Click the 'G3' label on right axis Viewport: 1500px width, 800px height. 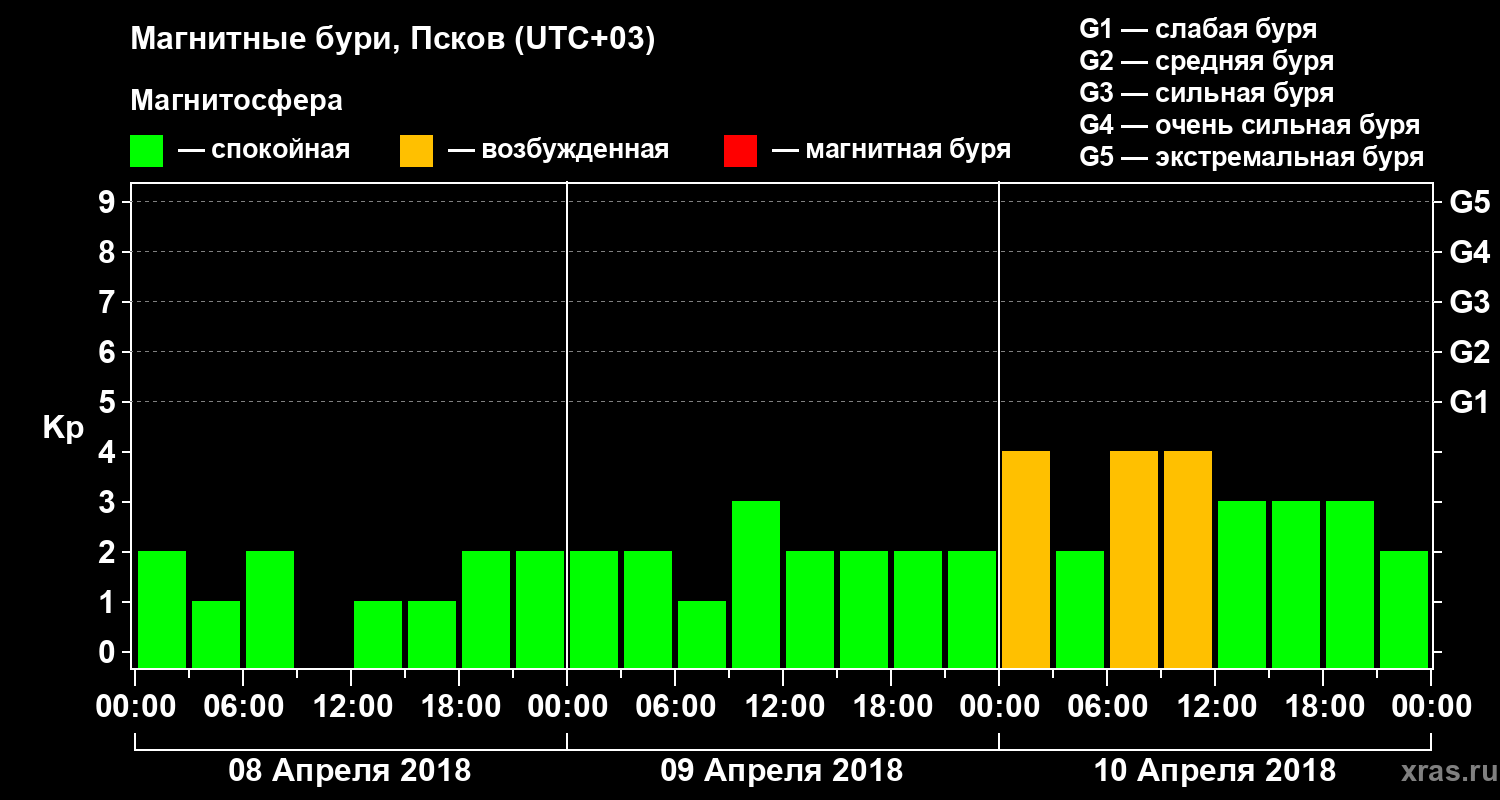[1469, 302]
